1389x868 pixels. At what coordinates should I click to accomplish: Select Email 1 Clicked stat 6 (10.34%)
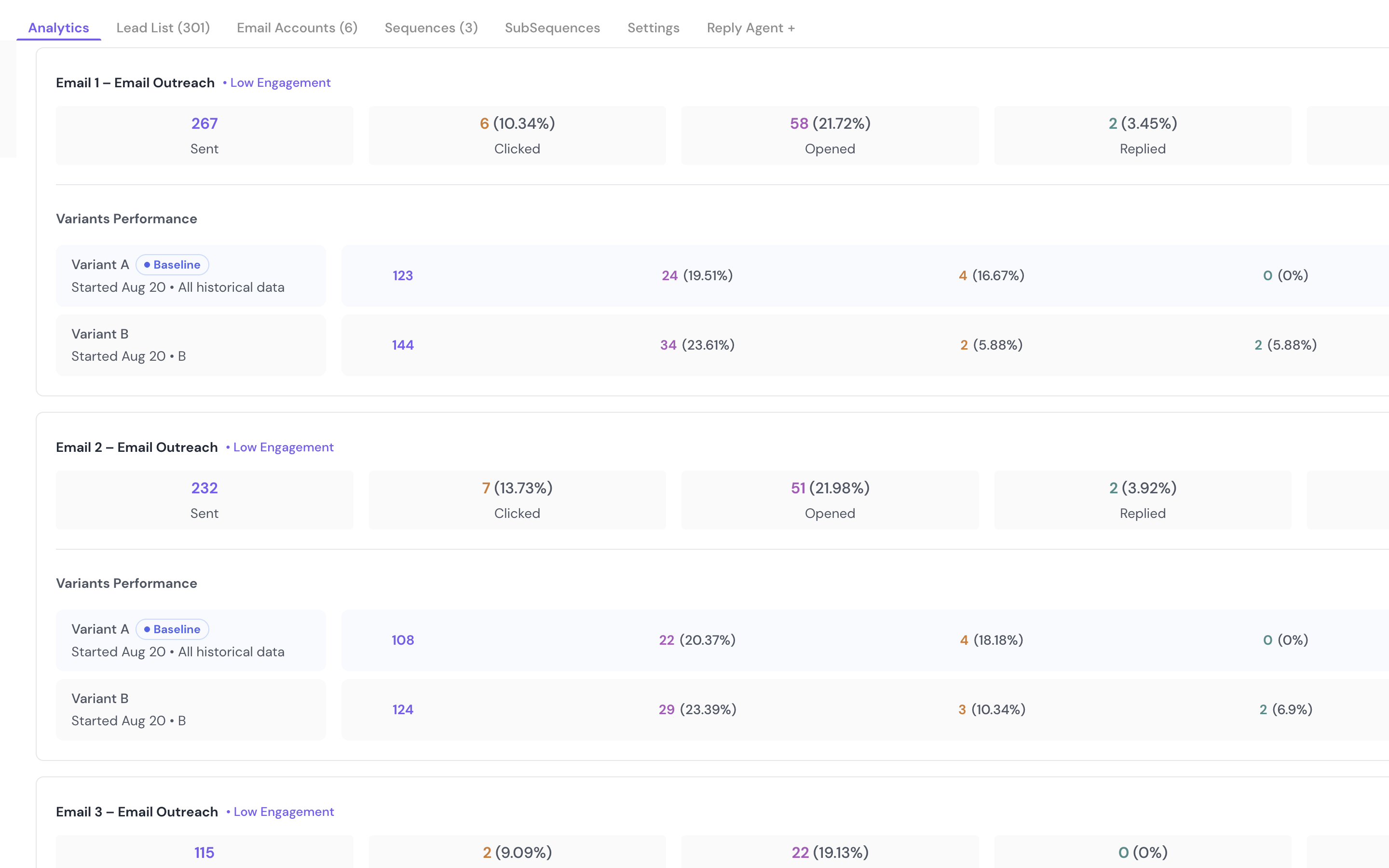517,123
